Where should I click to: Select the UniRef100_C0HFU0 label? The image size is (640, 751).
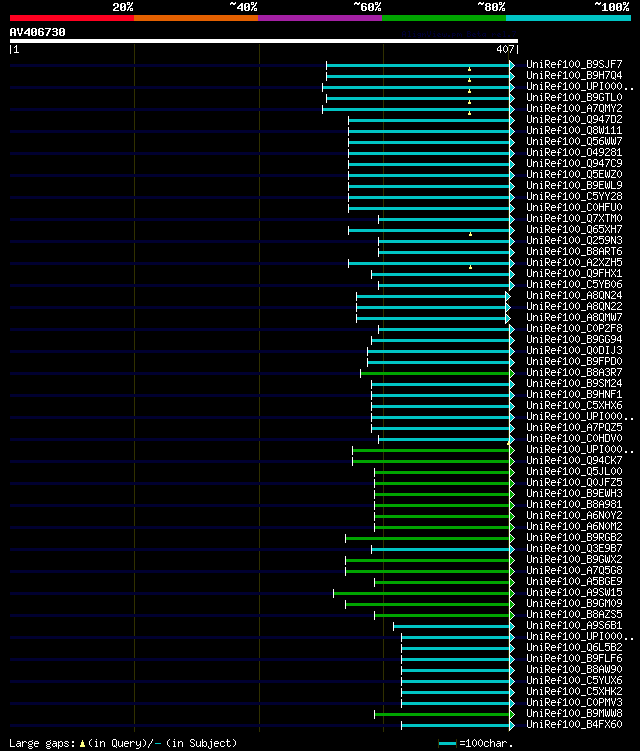pyautogui.click(x=574, y=207)
